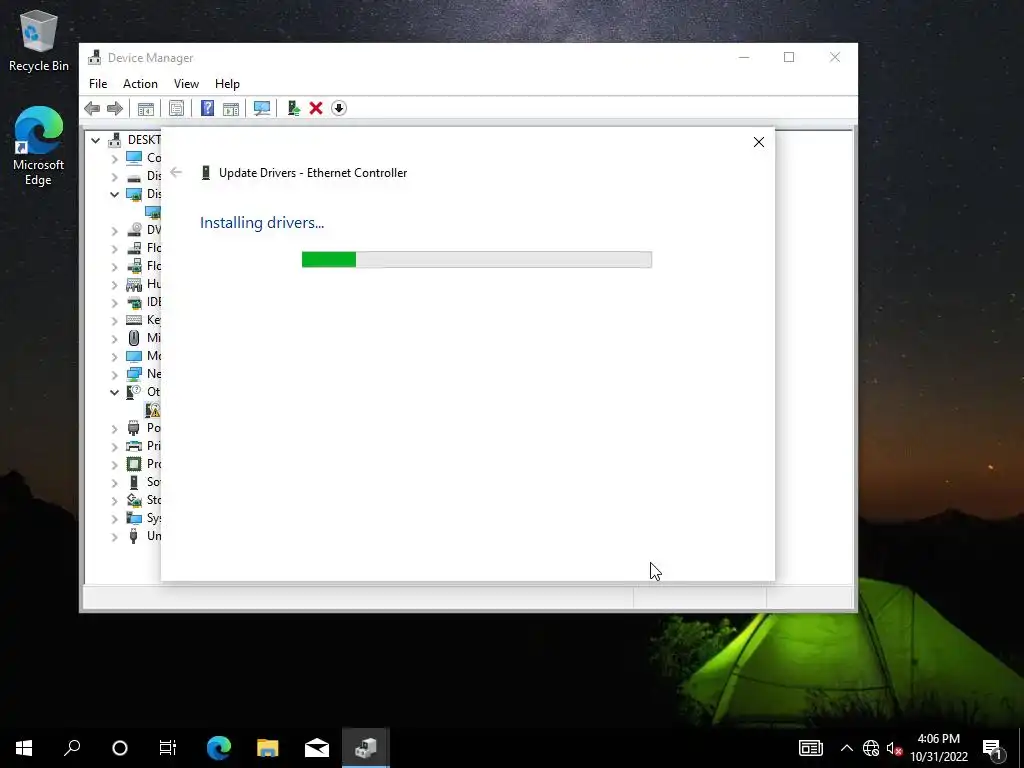Select the warning device icon under 'Ot'
1024x768 pixels.
[x=153, y=410]
